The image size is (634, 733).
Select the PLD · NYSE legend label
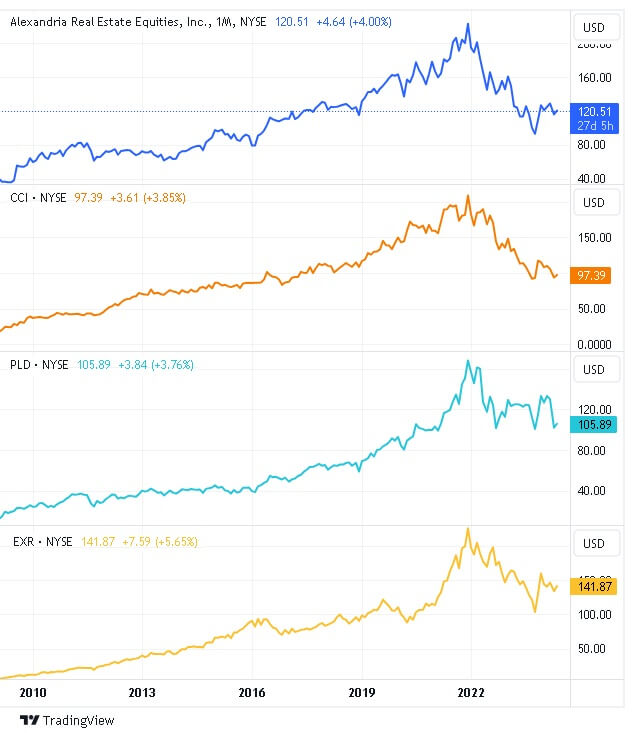(x=39, y=365)
